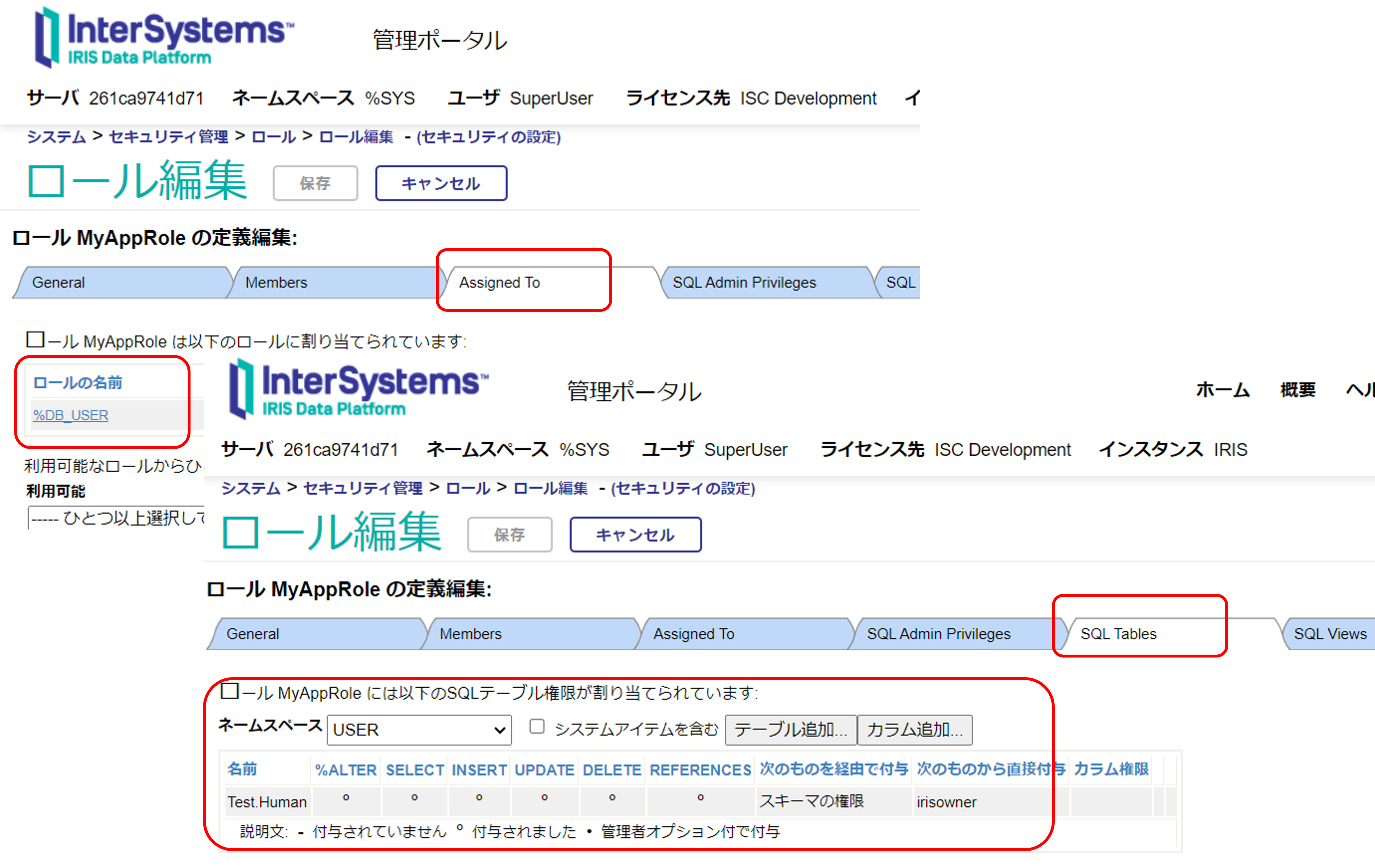Click the lower Members tab

[x=470, y=634]
